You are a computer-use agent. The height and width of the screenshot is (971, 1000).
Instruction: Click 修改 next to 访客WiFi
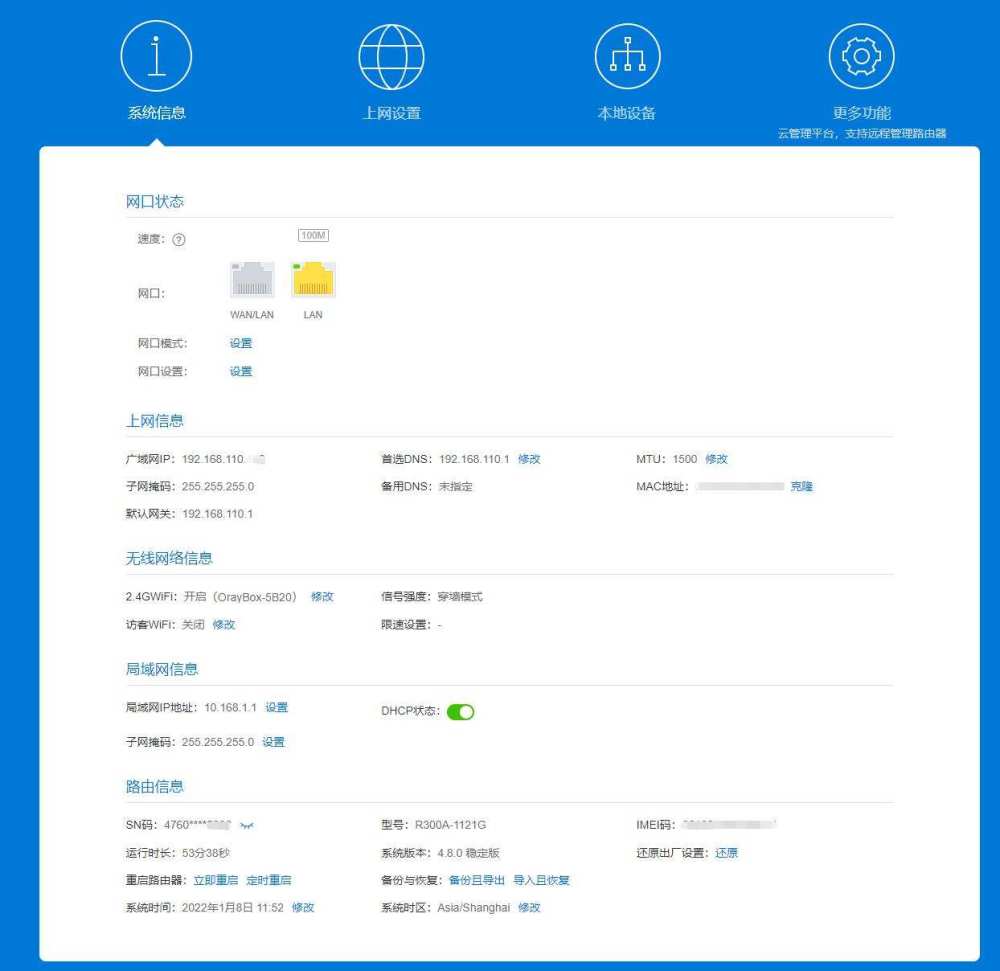tap(224, 625)
